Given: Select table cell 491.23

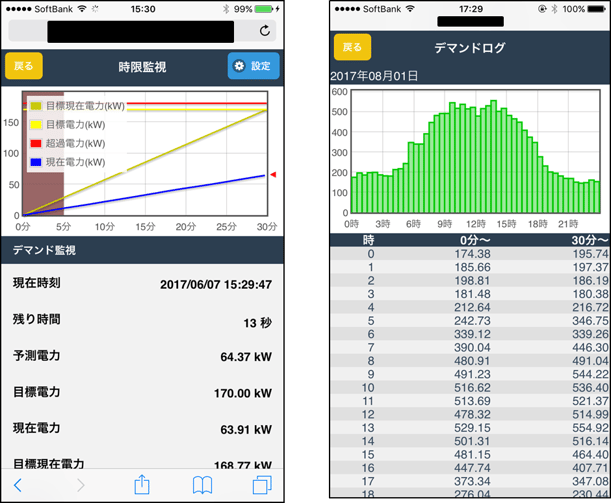Looking at the screenshot, I should (x=472, y=374).
